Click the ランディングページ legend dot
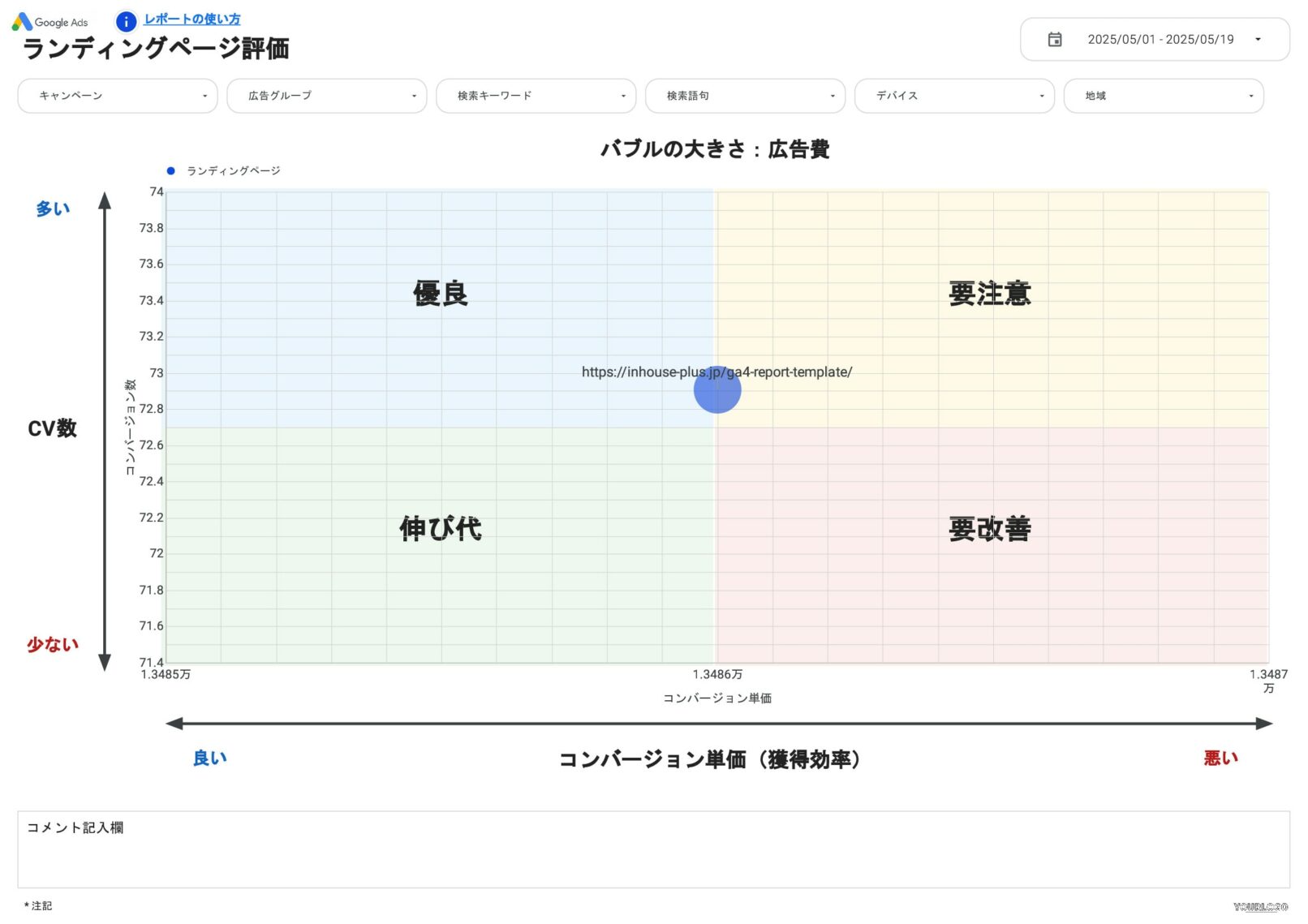 [170, 170]
